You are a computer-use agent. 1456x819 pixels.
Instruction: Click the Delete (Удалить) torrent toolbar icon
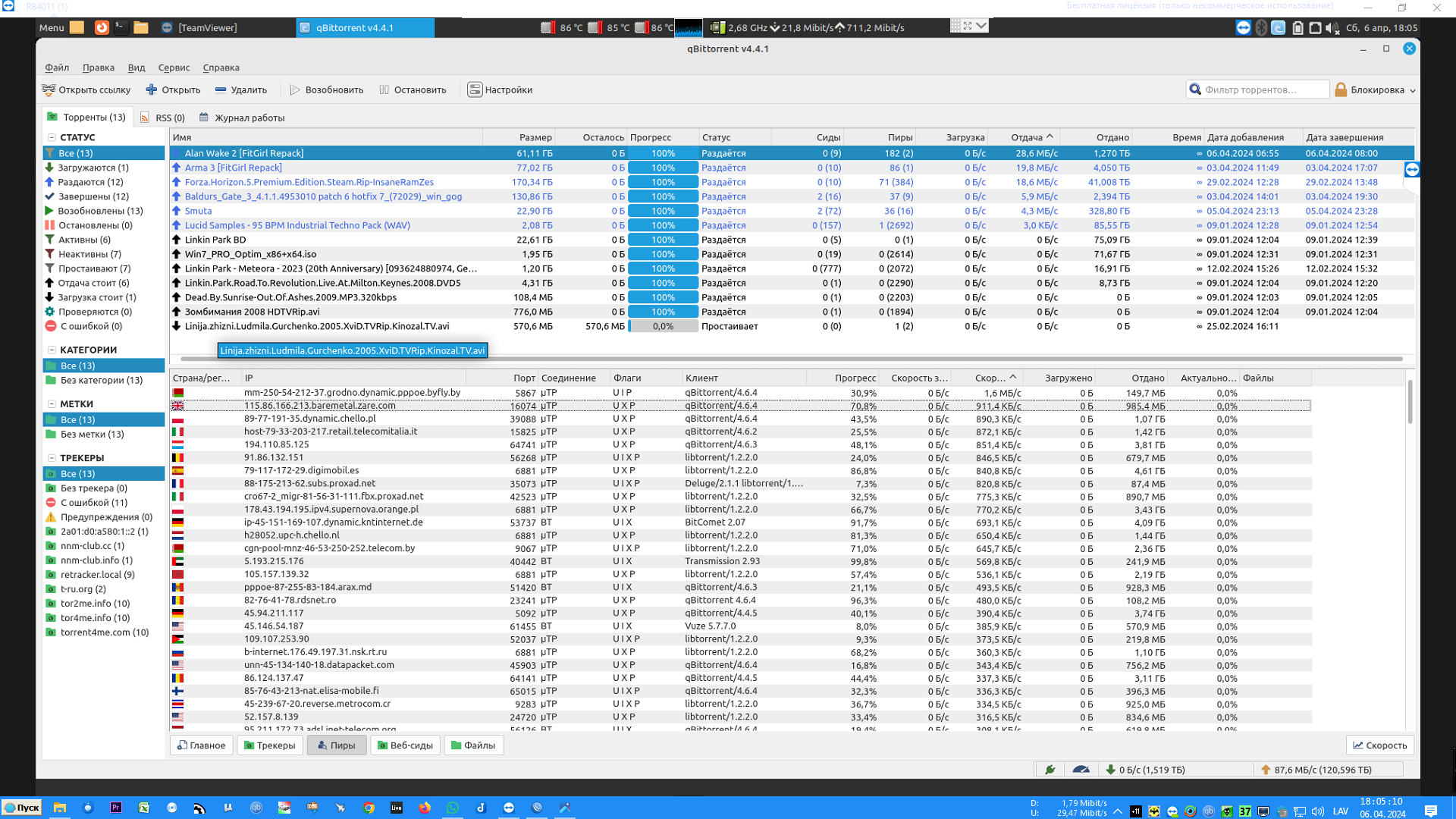coord(221,89)
